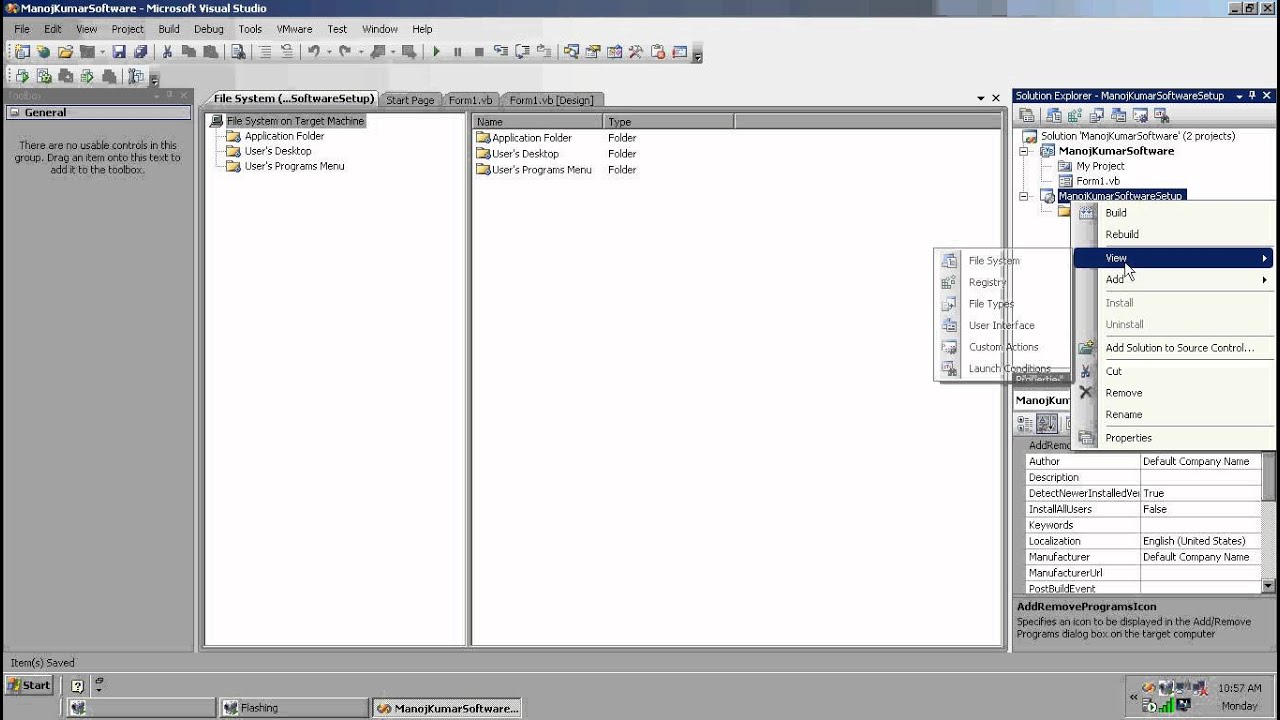Click the Undo toolbar icon
The height and width of the screenshot is (720, 1280).
point(314,52)
